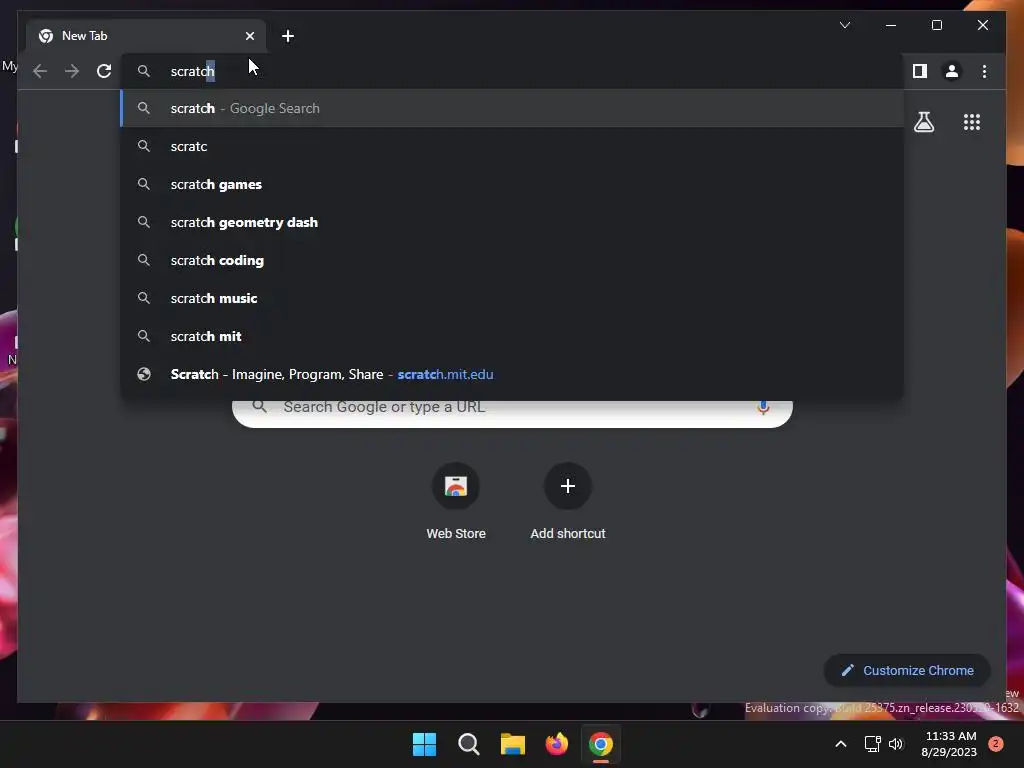Click the network tray icon
Image resolution: width=1024 pixels, height=768 pixels.
[872, 744]
